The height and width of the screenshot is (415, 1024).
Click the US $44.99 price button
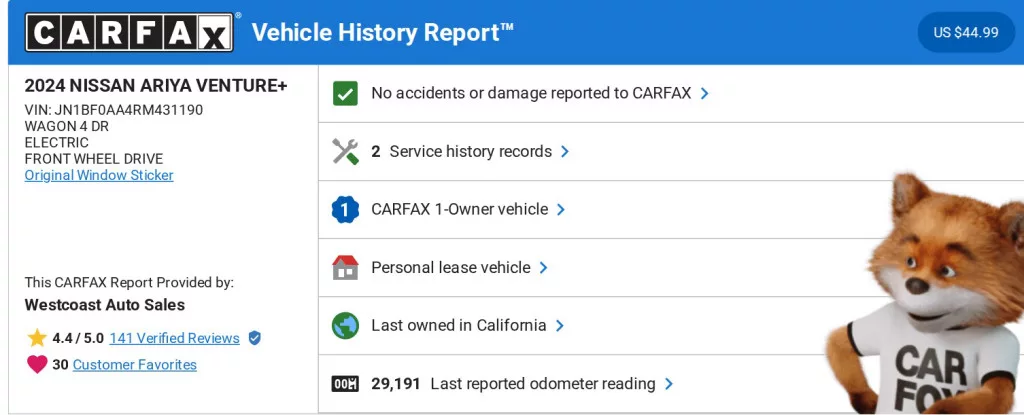(x=966, y=32)
